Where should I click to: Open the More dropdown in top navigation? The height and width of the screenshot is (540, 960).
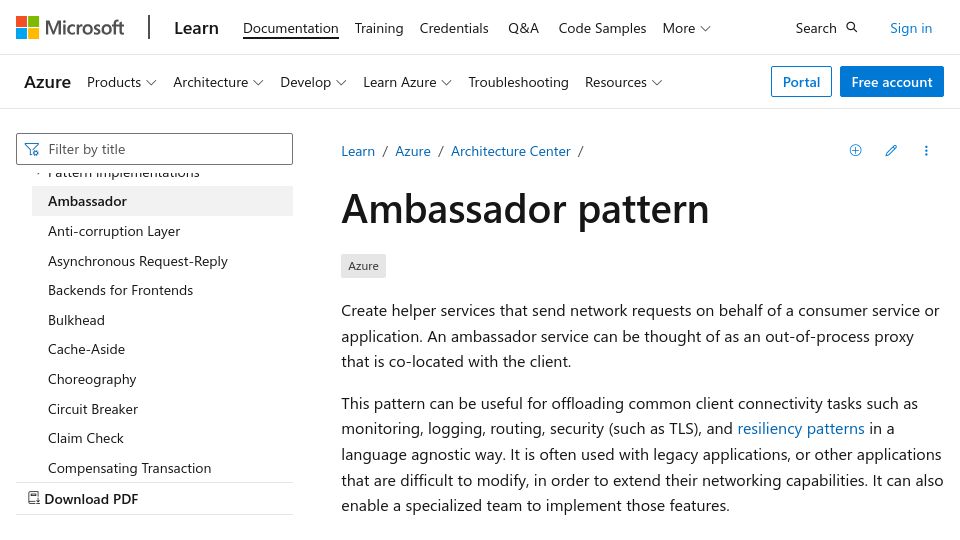click(x=686, y=28)
